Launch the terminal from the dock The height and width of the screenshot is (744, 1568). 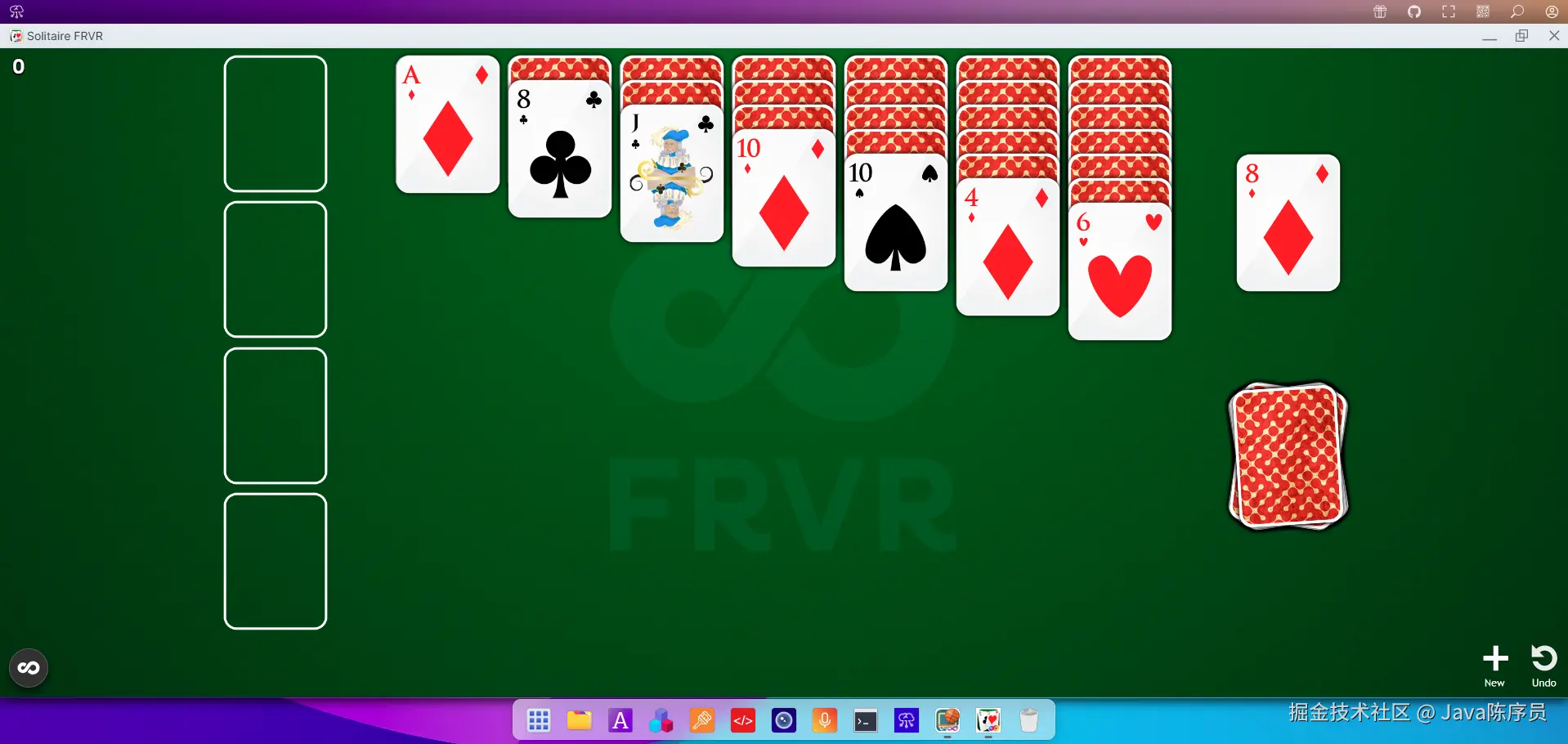866,720
